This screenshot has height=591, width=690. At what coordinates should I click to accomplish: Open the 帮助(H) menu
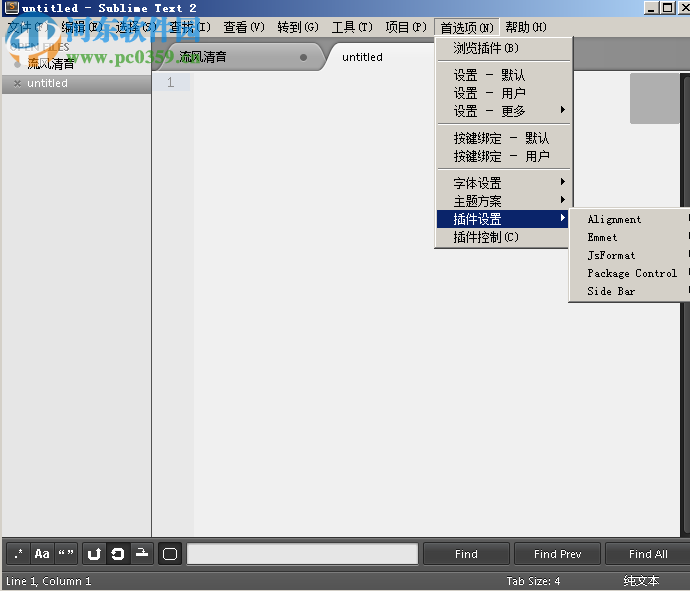[526, 27]
